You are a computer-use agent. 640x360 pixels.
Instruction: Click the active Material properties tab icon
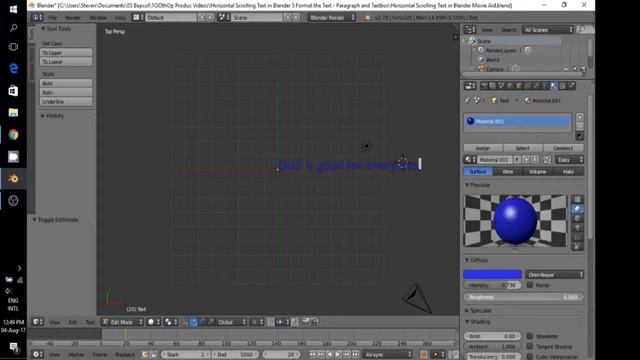coord(553,86)
